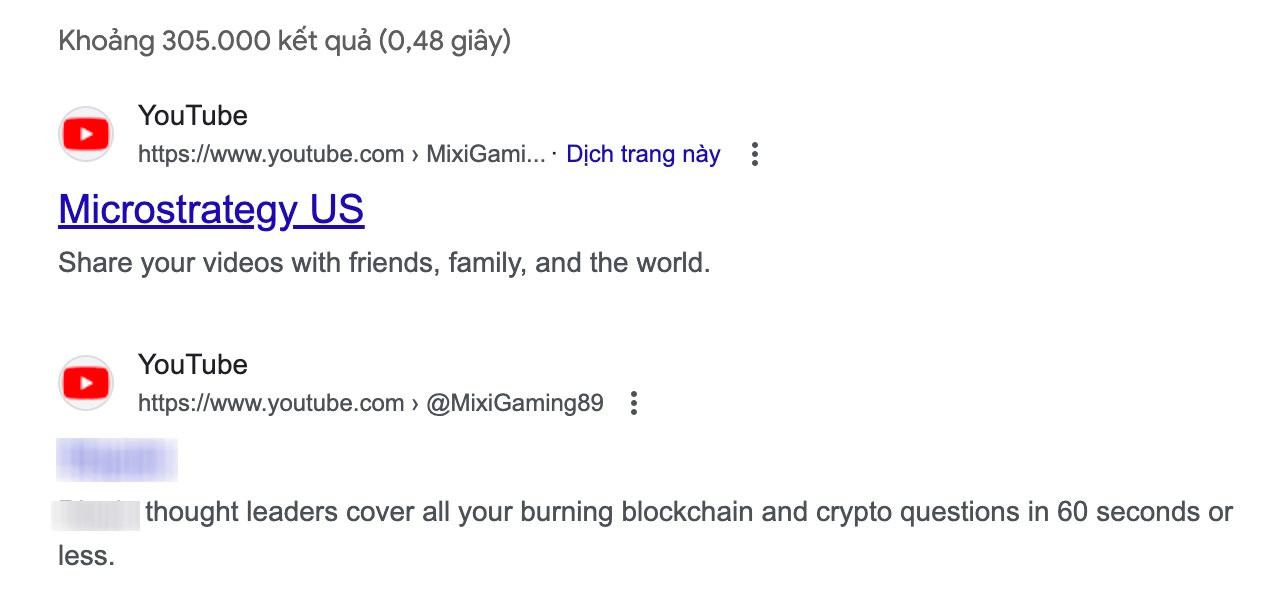
Task: Click the blurred title link of second result
Action: tap(118, 460)
